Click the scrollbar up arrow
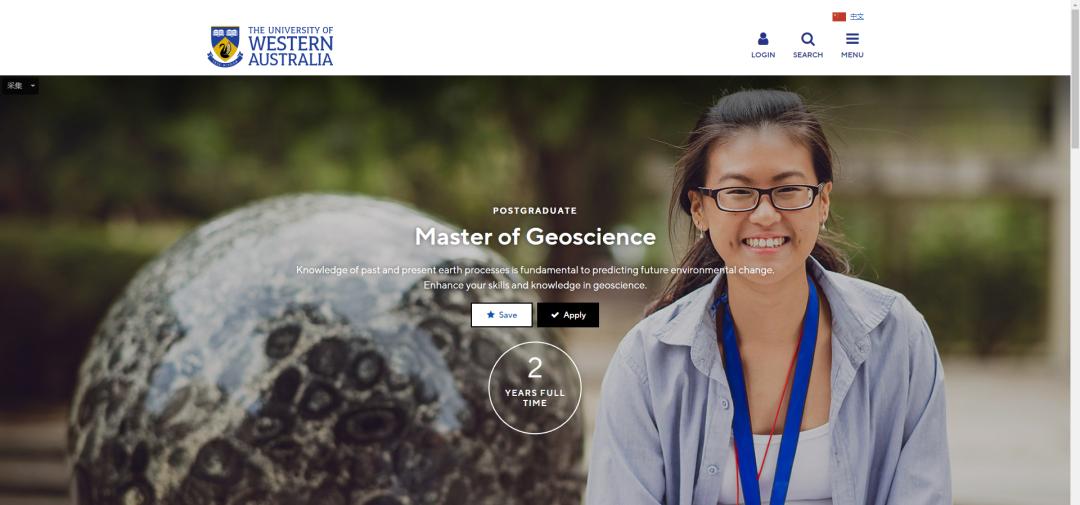Viewport: 1080px width, 505px height. click(x=1074, y=4)
